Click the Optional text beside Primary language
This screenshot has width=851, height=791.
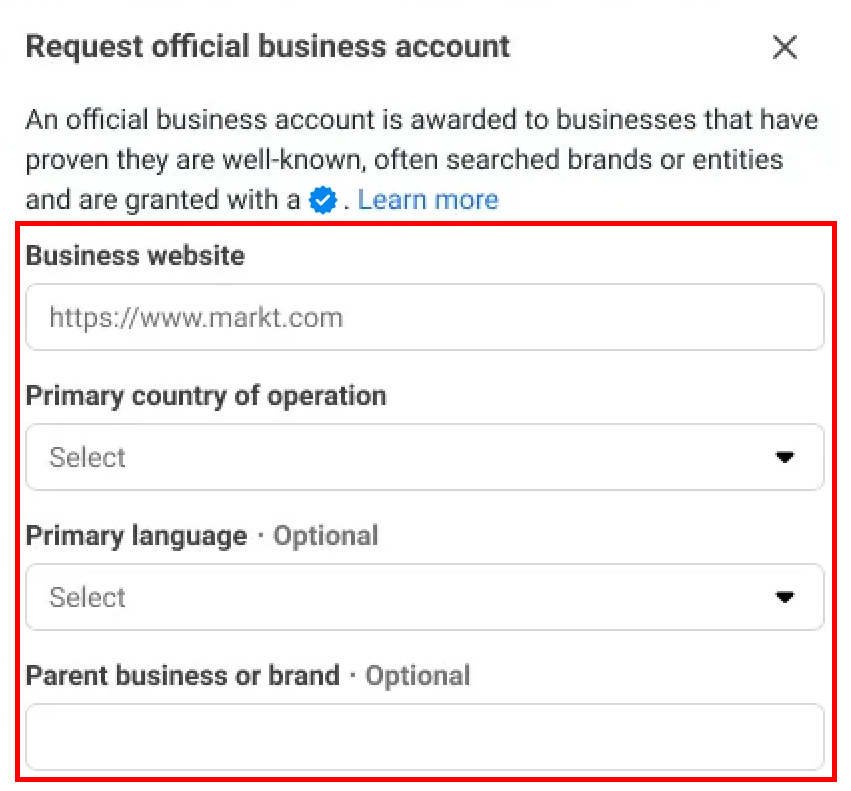[326, 536]
